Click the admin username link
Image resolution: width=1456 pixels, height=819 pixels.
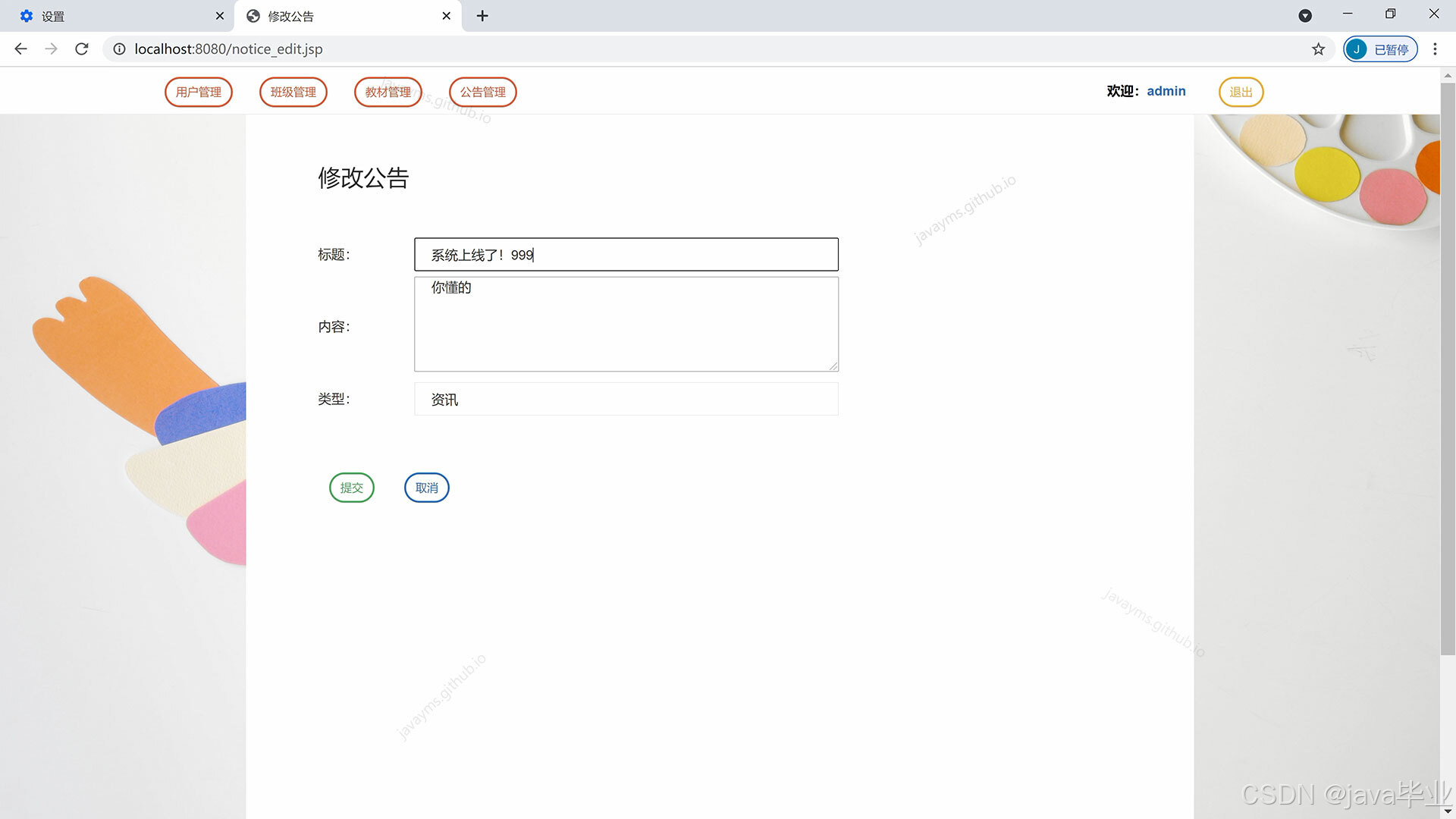pyautogui.click(x=1166, y=91)
